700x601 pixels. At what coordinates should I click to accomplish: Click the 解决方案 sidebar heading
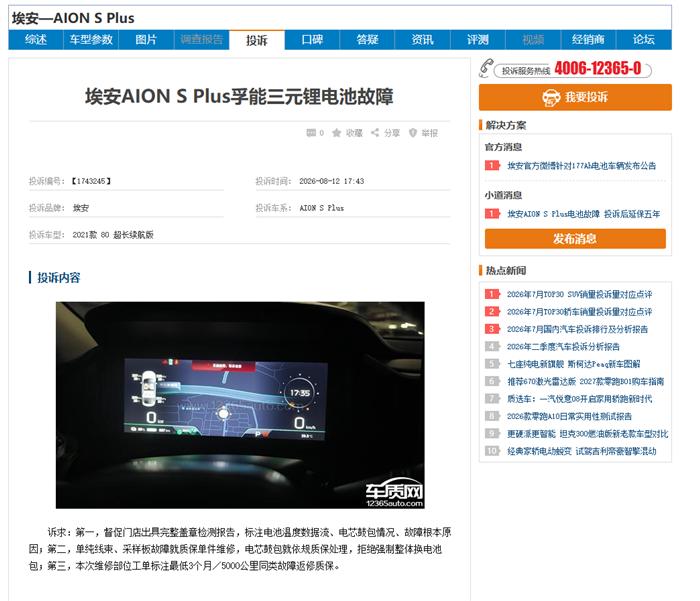(506, 125)
